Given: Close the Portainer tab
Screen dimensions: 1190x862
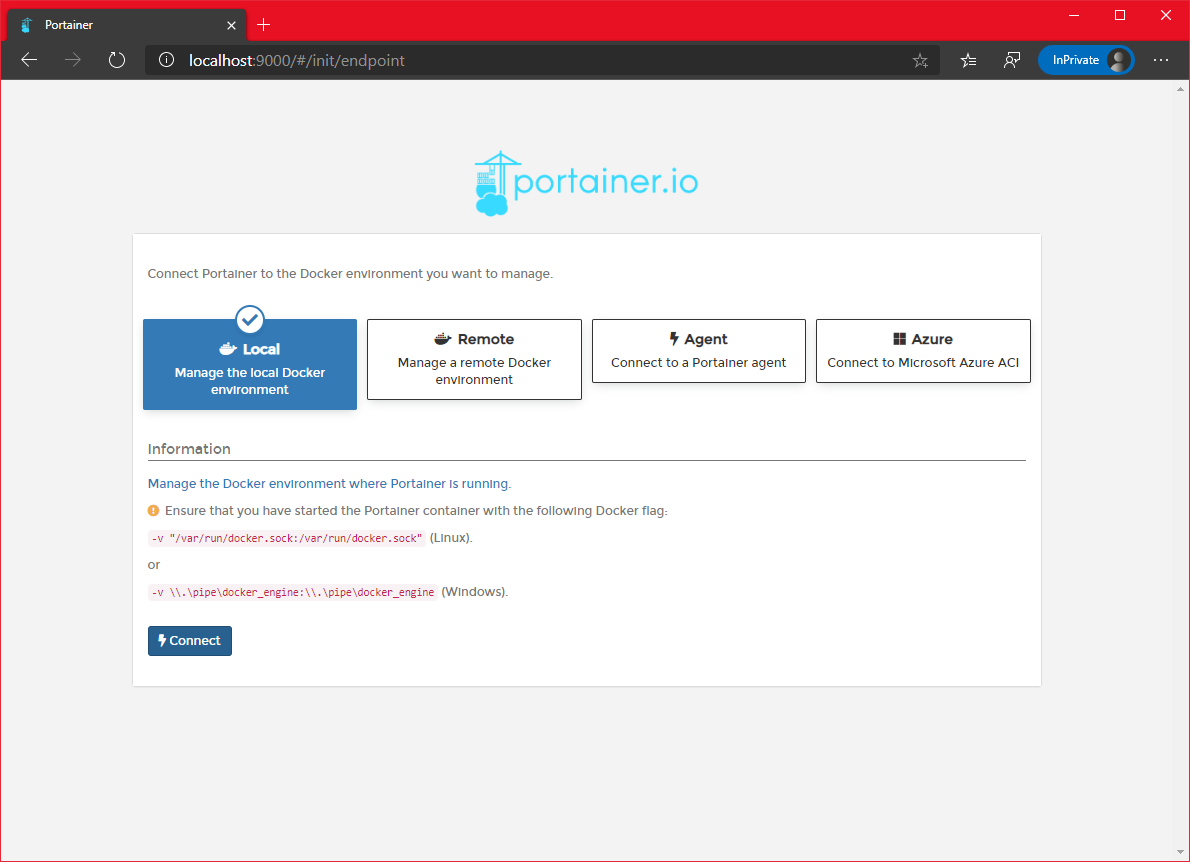Looking at the screenshot, I should point(231,25).
